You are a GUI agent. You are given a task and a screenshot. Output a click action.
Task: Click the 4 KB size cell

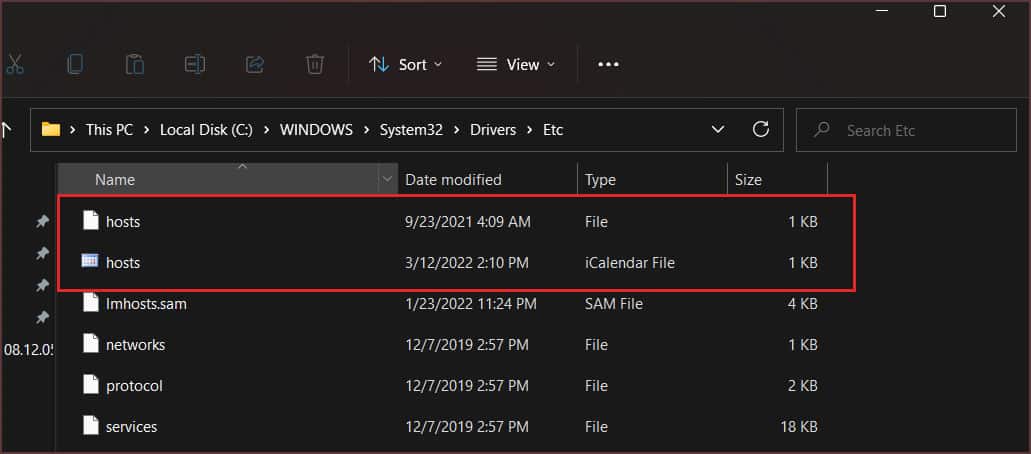803,304
